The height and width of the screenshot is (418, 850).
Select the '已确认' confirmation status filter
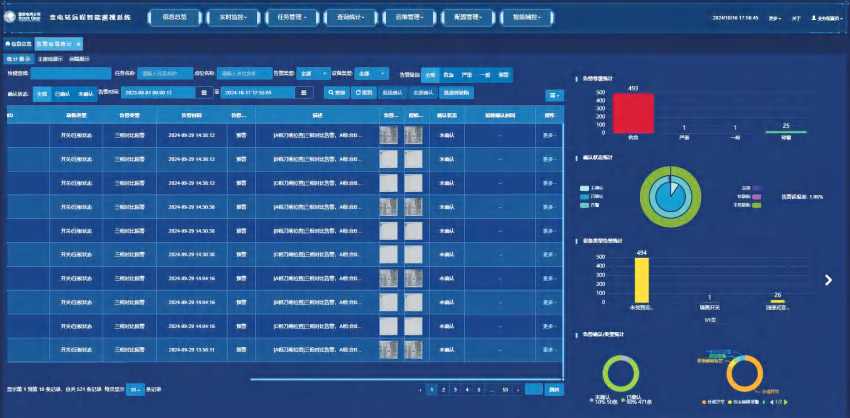click(62, 93)
